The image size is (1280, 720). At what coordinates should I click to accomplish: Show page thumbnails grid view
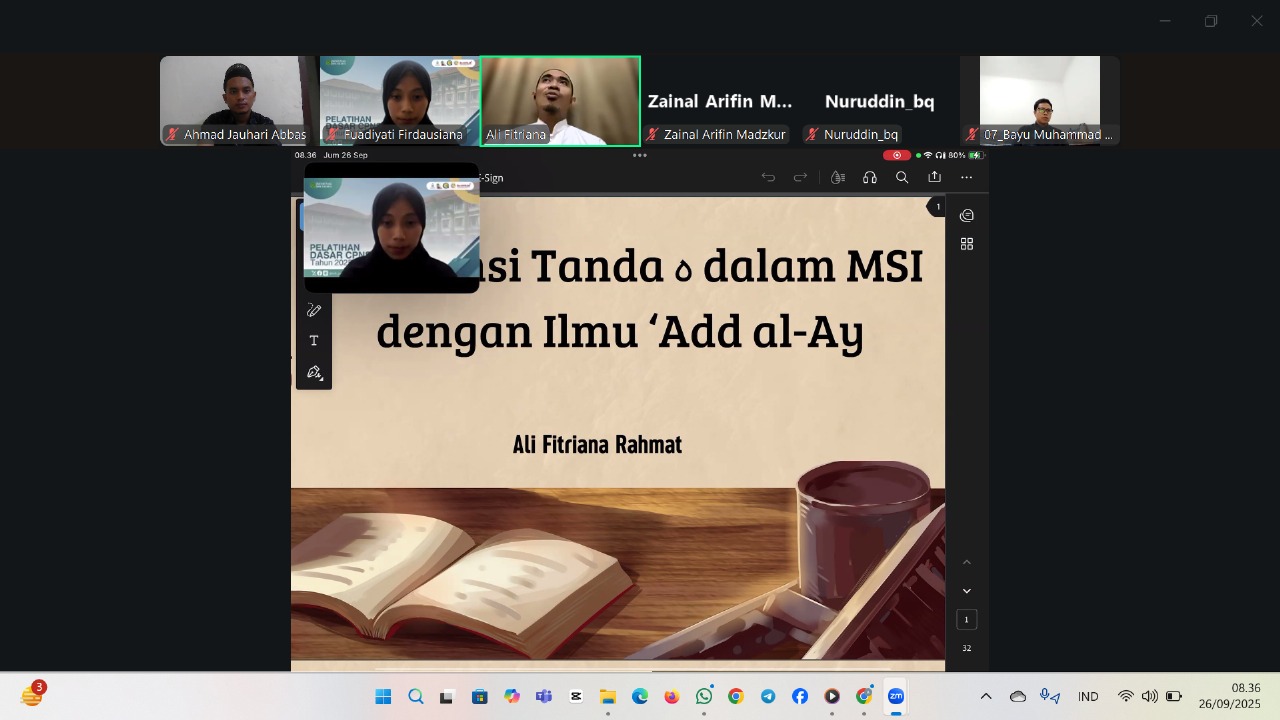pyautogui.click(x=966, y=244)
